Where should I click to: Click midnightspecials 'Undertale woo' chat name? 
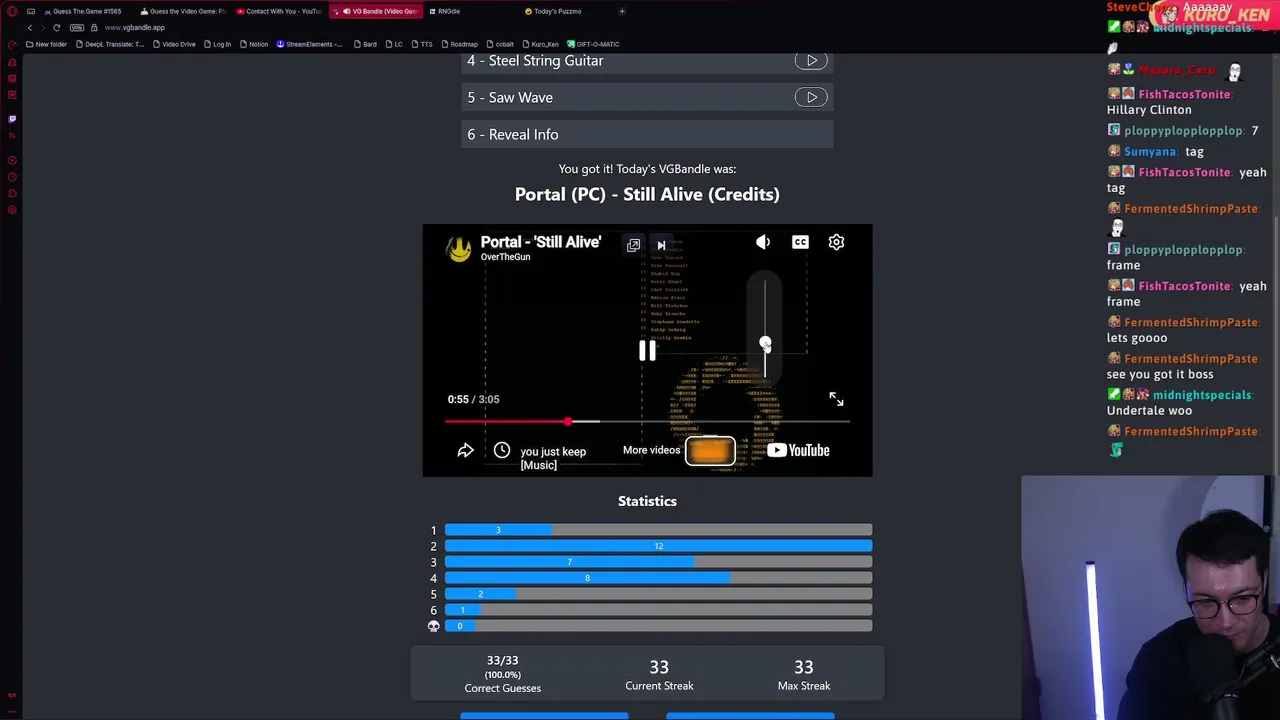pos(1202,395)
